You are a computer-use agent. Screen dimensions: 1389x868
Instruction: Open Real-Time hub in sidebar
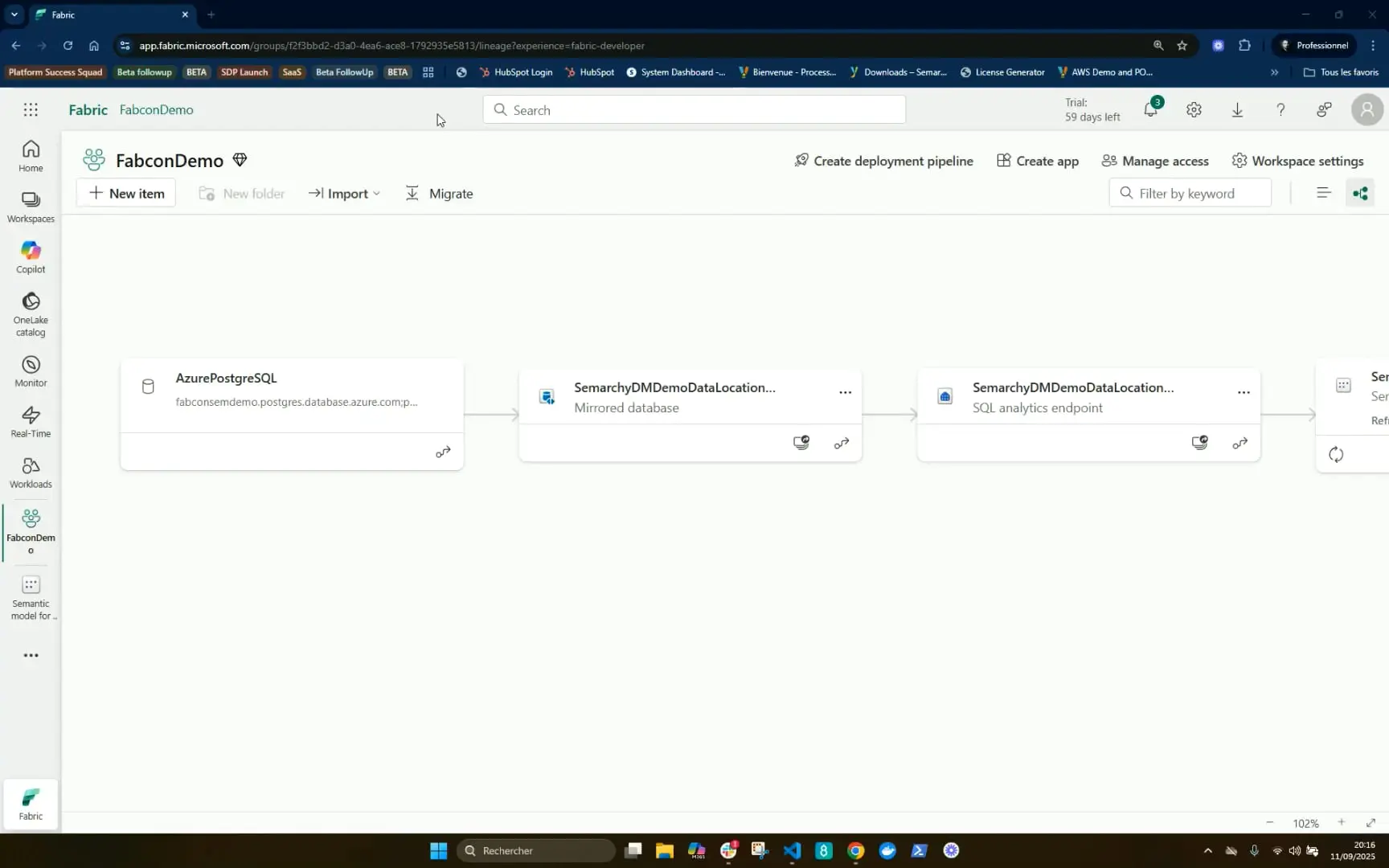31,422
